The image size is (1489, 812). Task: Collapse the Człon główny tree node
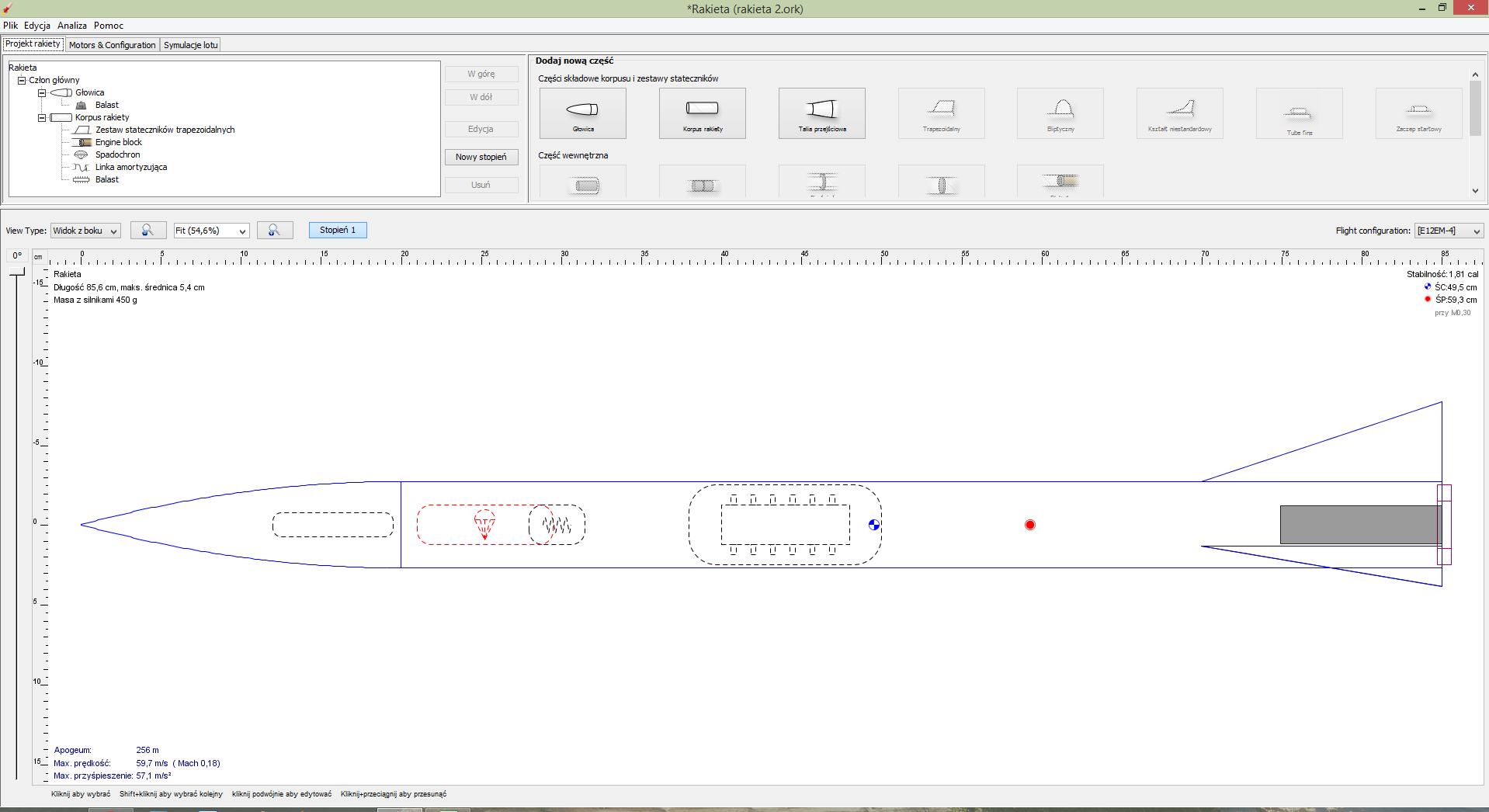point(22,80)
